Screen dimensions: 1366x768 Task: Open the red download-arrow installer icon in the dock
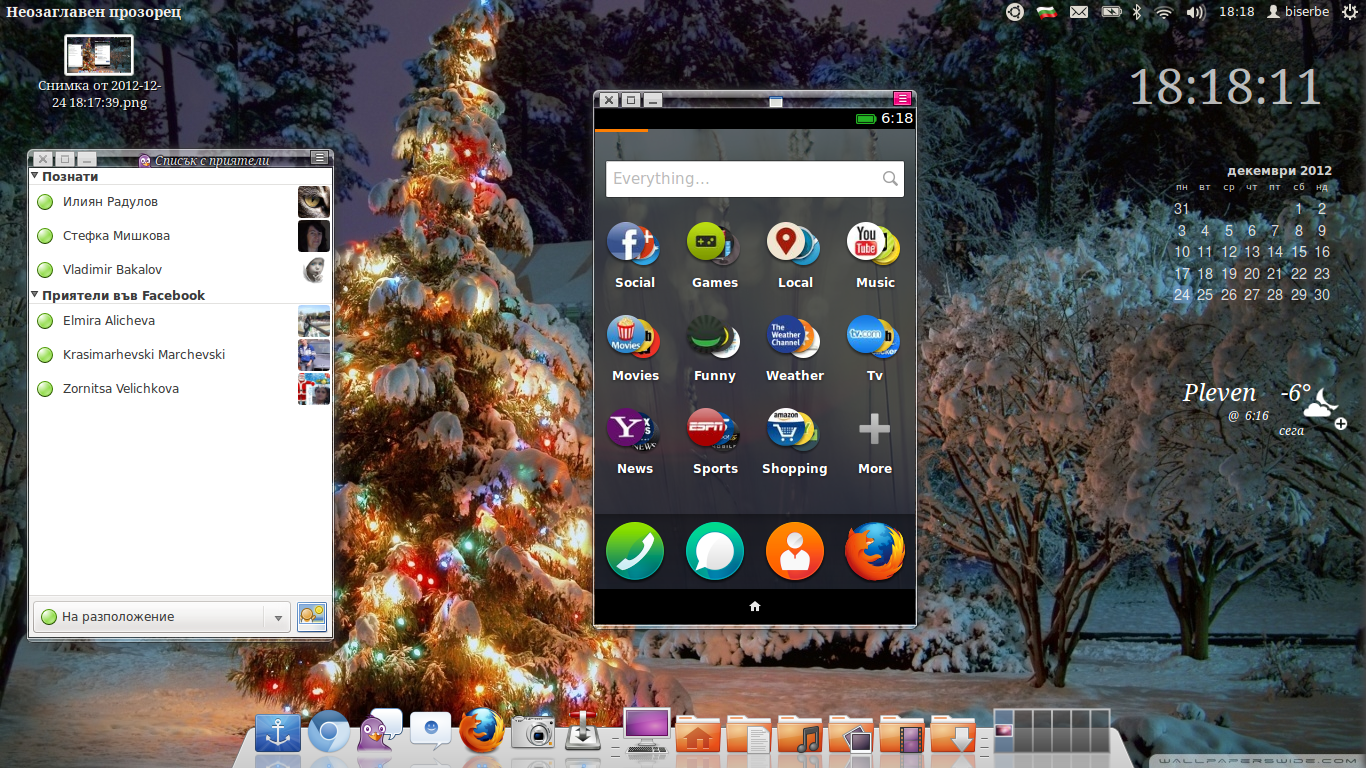[584, 732]
